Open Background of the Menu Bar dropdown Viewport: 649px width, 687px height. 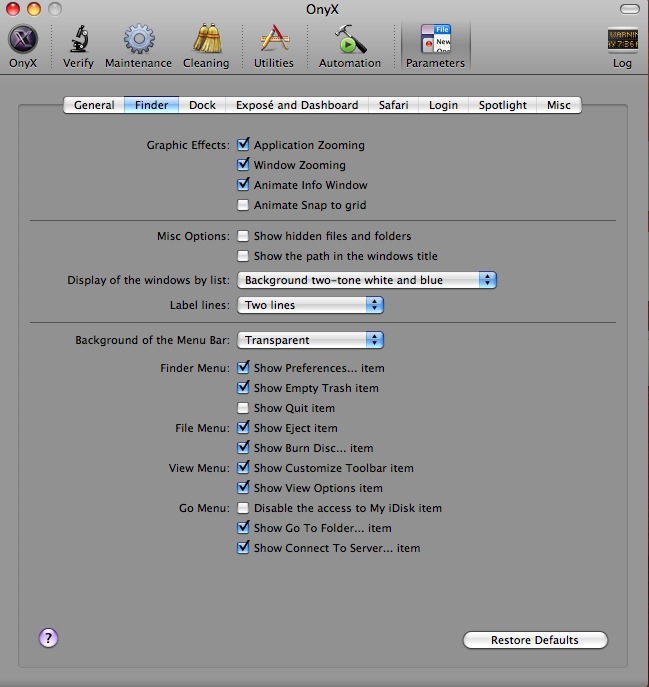coord(310,340)
